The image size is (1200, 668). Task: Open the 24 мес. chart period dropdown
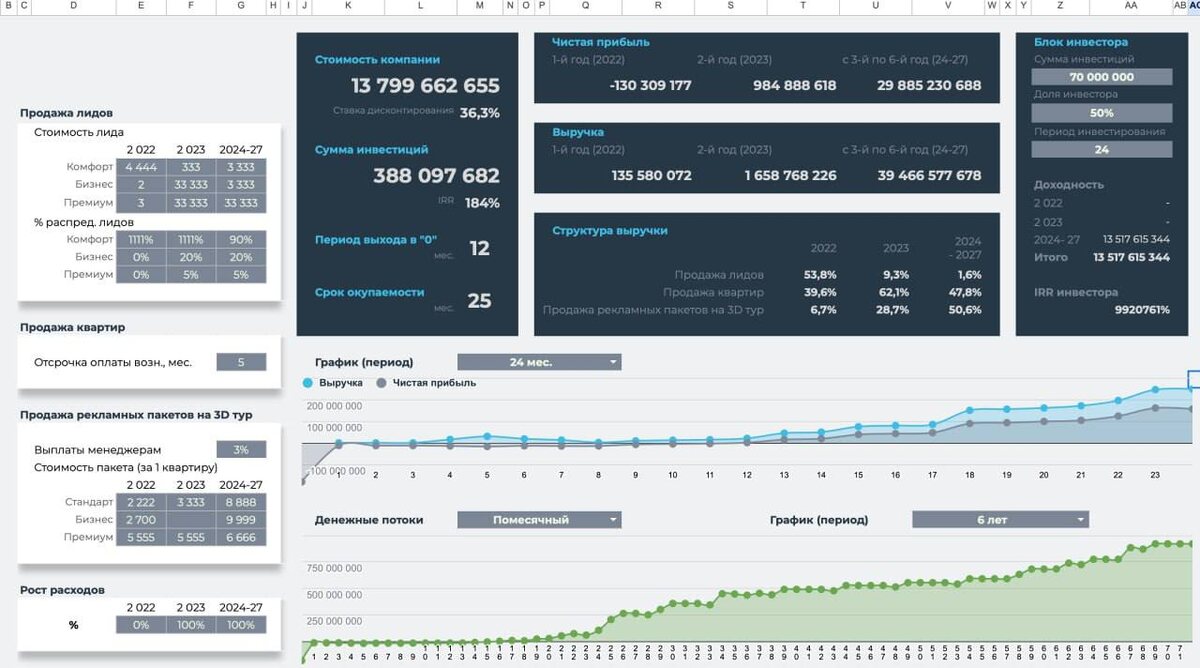coord(539,362)
